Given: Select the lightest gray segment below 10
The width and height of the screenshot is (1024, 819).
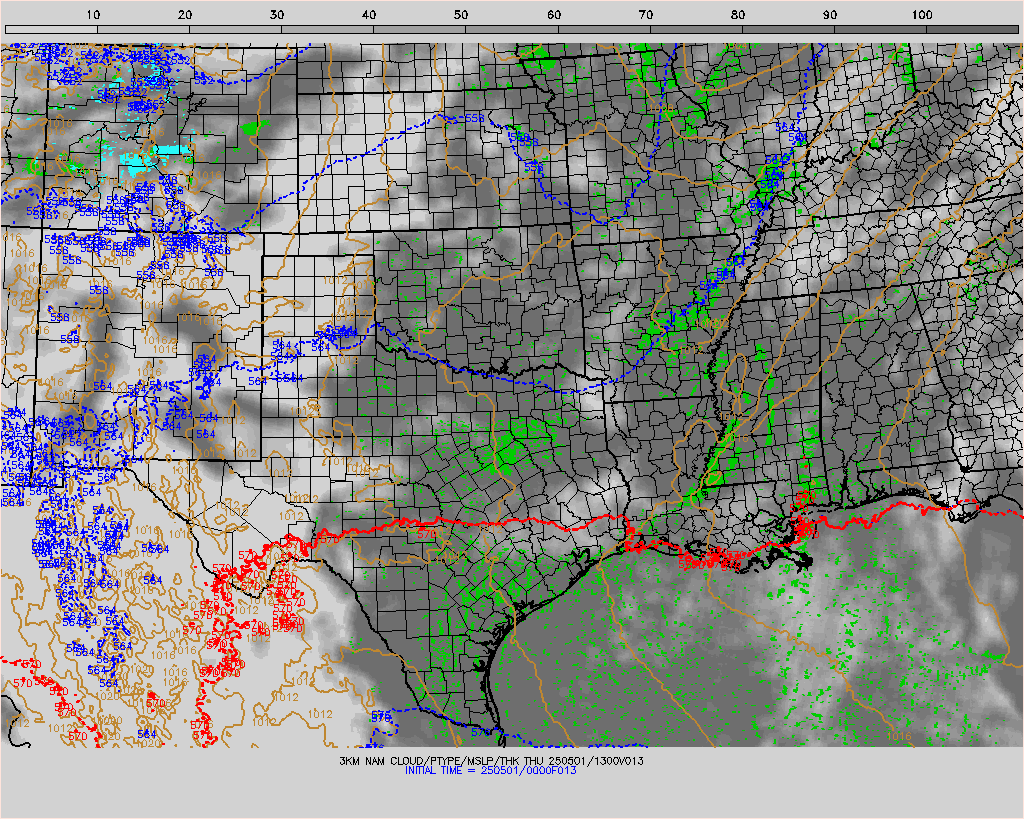Looking at the screenshot, I should pos(51,29).
